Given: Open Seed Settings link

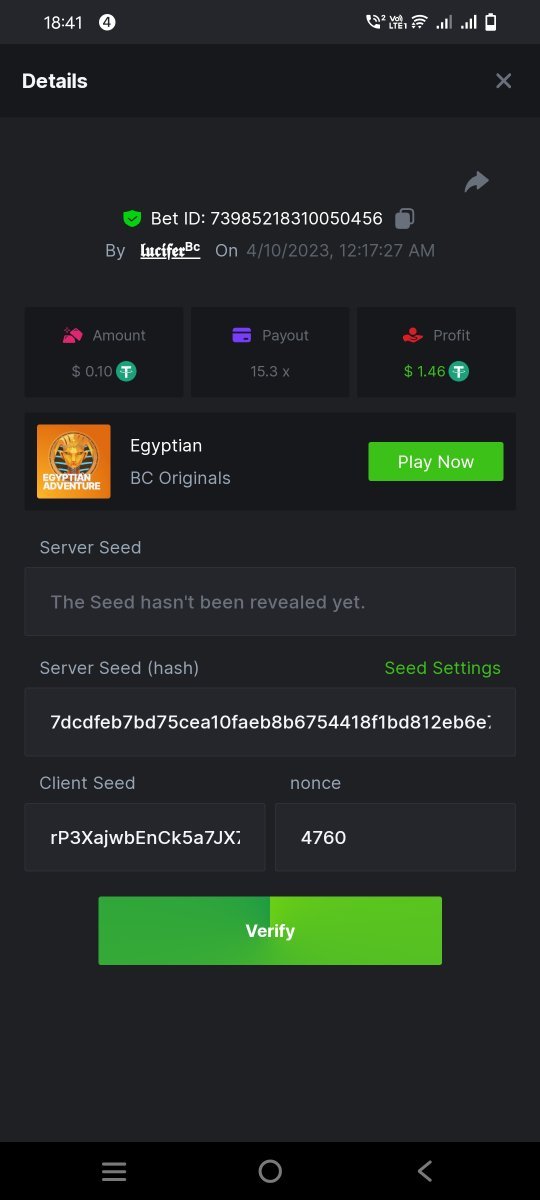Looking at the screenshot, I should tap(443, 668).
